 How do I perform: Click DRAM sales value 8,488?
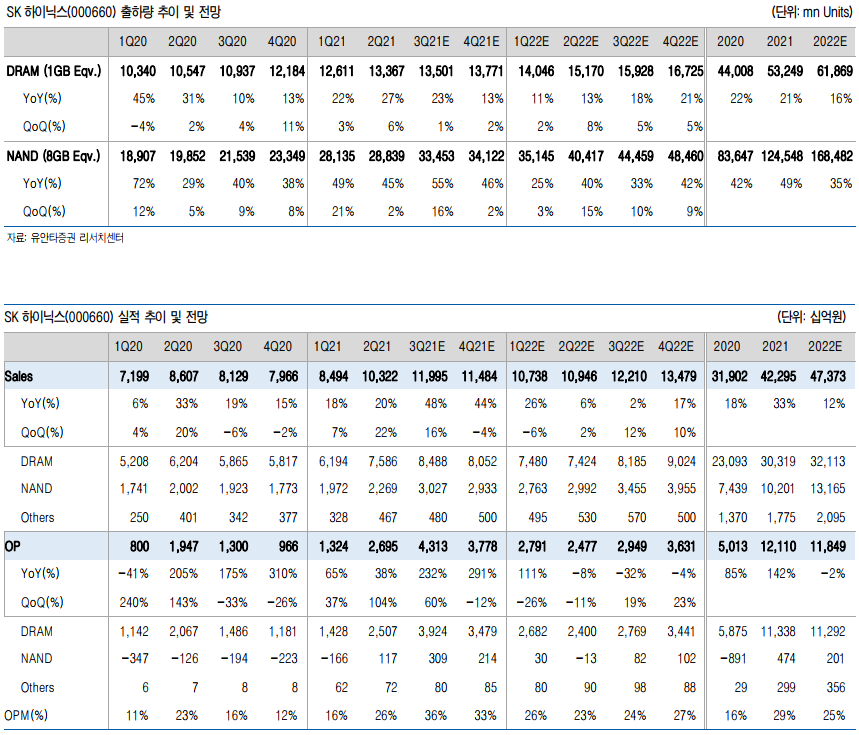(433, 462)
